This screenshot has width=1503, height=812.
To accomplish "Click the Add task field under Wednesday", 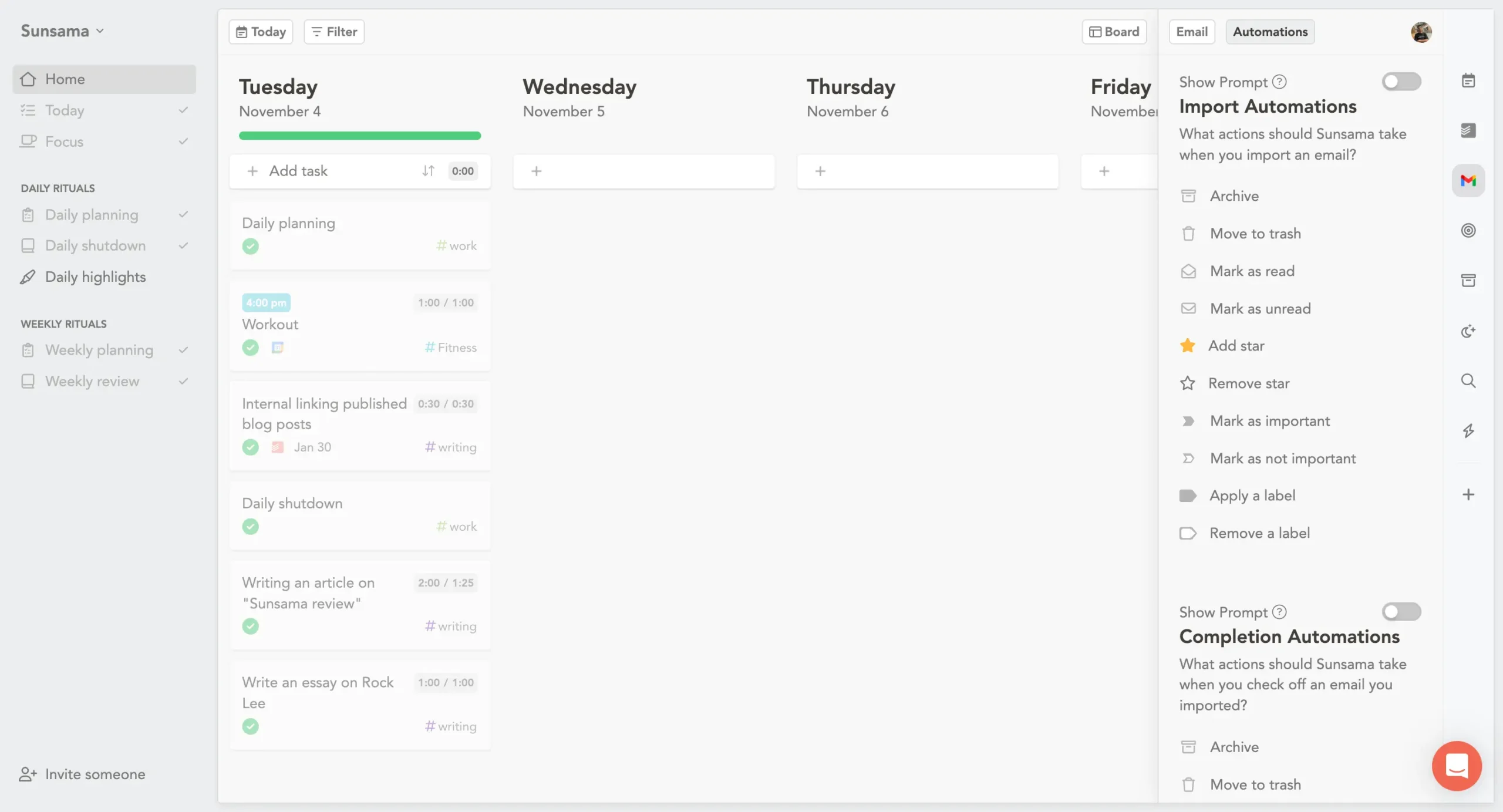I will click(x=643, y=171).
